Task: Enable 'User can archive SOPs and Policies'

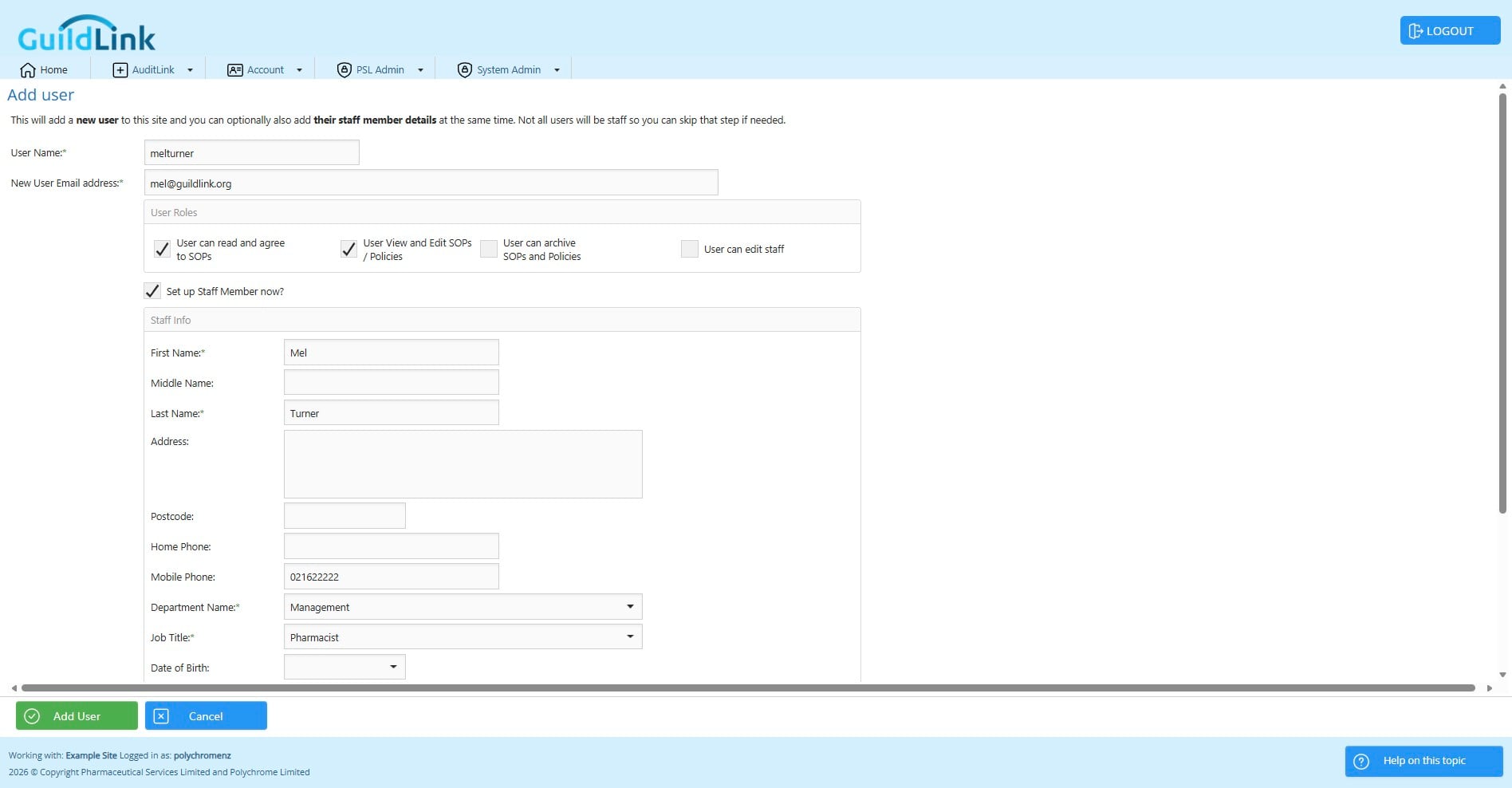Action: (489, 249)
